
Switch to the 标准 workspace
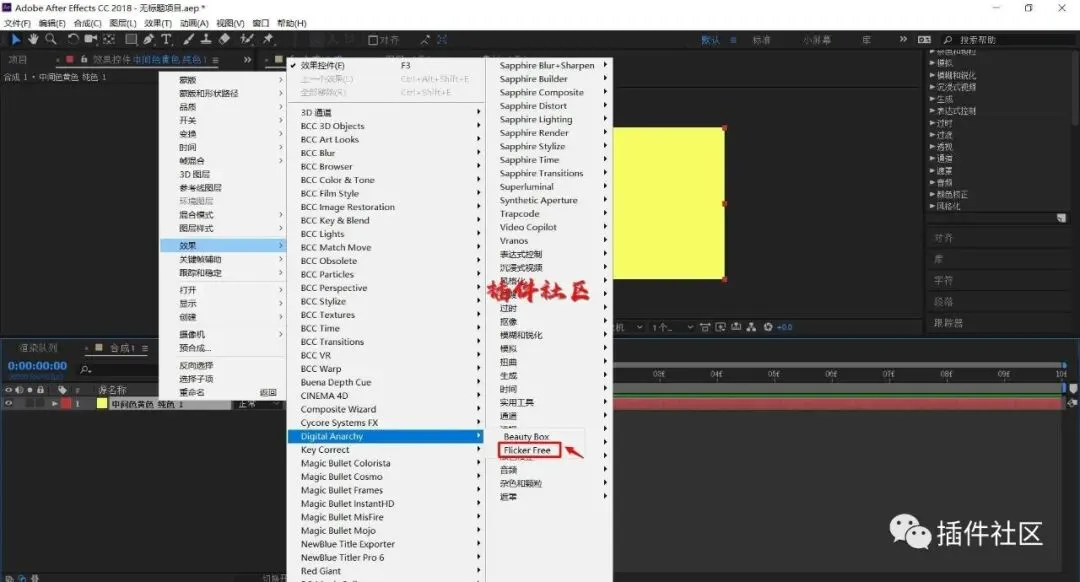click(x=761, y=40)
